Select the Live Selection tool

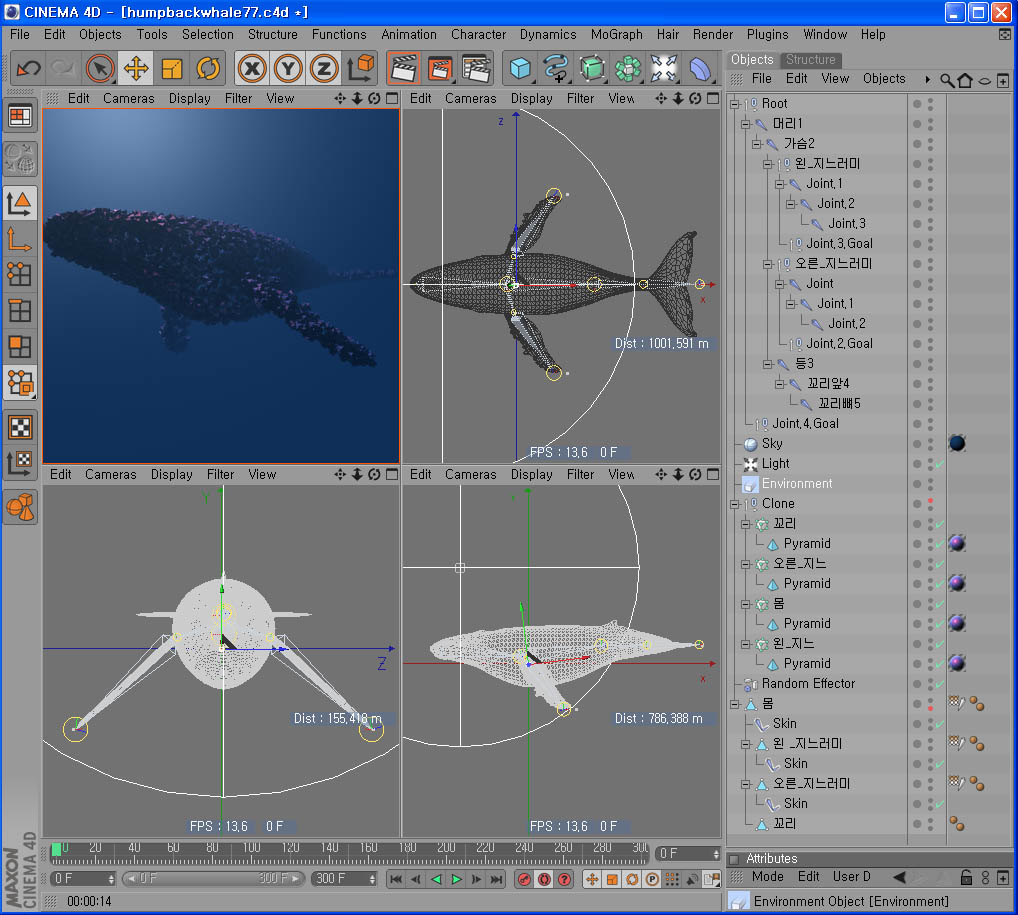[99, 68]
